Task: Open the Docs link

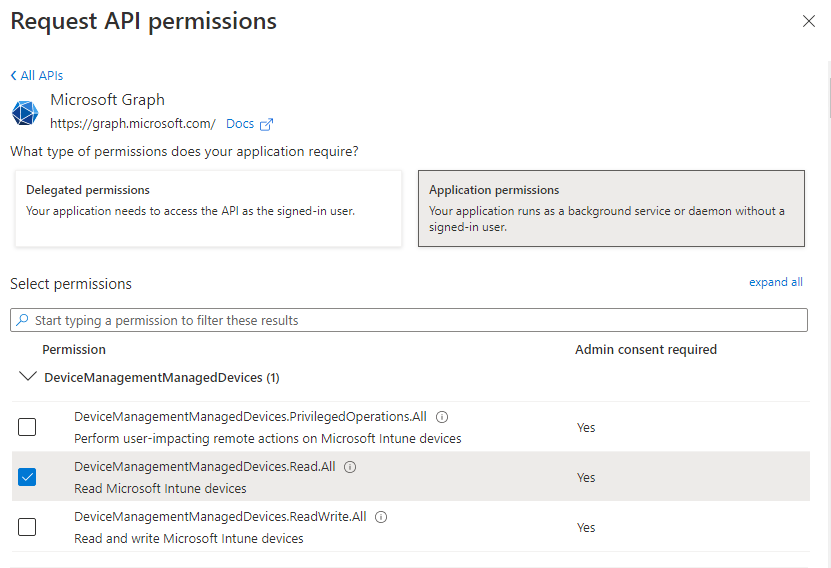Action: [240, 123]
